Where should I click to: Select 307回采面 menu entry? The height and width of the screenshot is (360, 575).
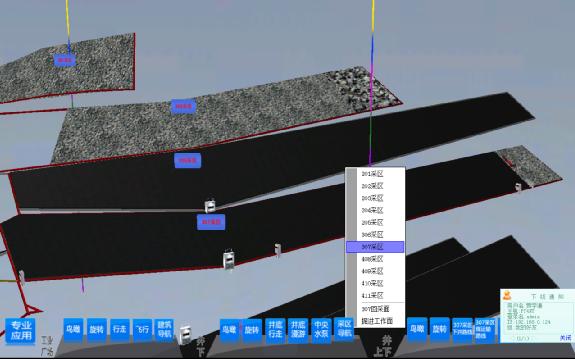pyautogui.click(x=375, y=309)
